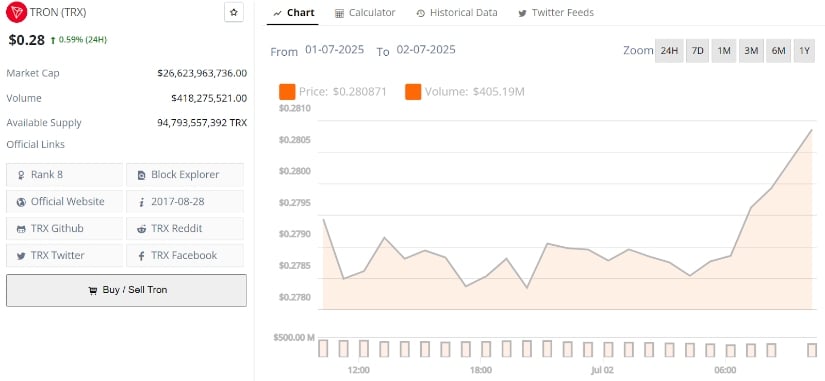Open TRX Github icon link
The image size is (825, 381).
point(21,229)
